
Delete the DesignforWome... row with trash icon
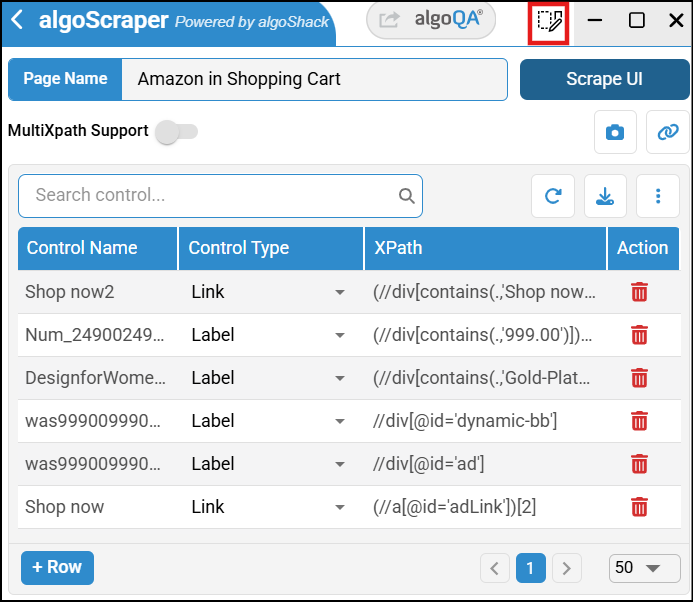point(639,378)
